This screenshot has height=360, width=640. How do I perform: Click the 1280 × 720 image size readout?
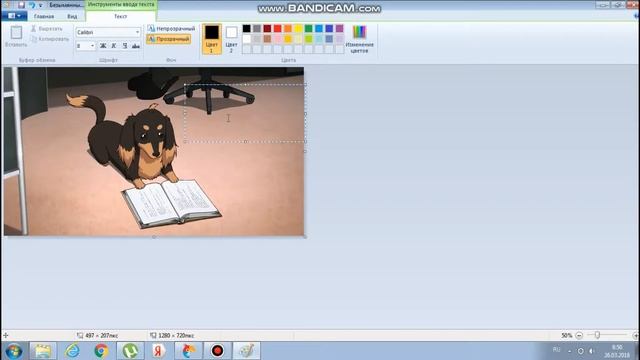tap(176, 336)
